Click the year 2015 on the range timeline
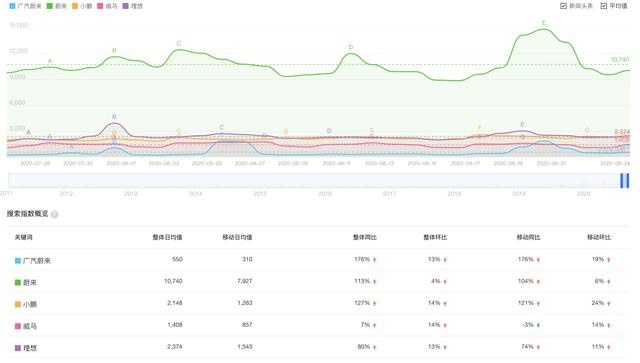 pos(260,194)
